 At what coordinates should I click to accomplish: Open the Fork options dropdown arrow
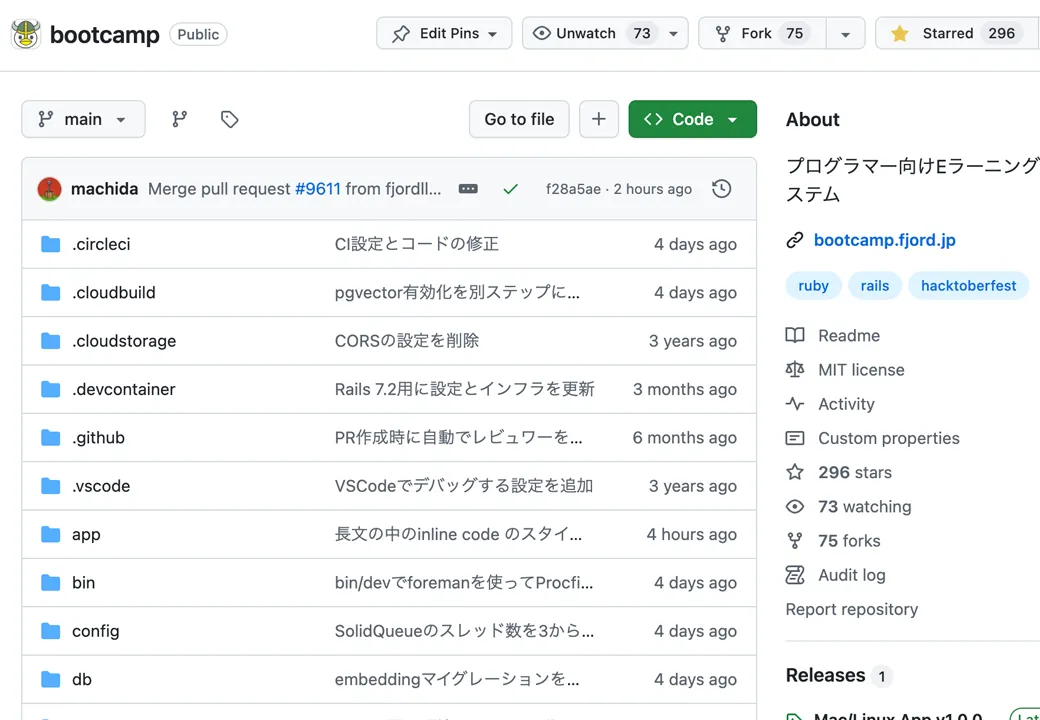[845, 33]
